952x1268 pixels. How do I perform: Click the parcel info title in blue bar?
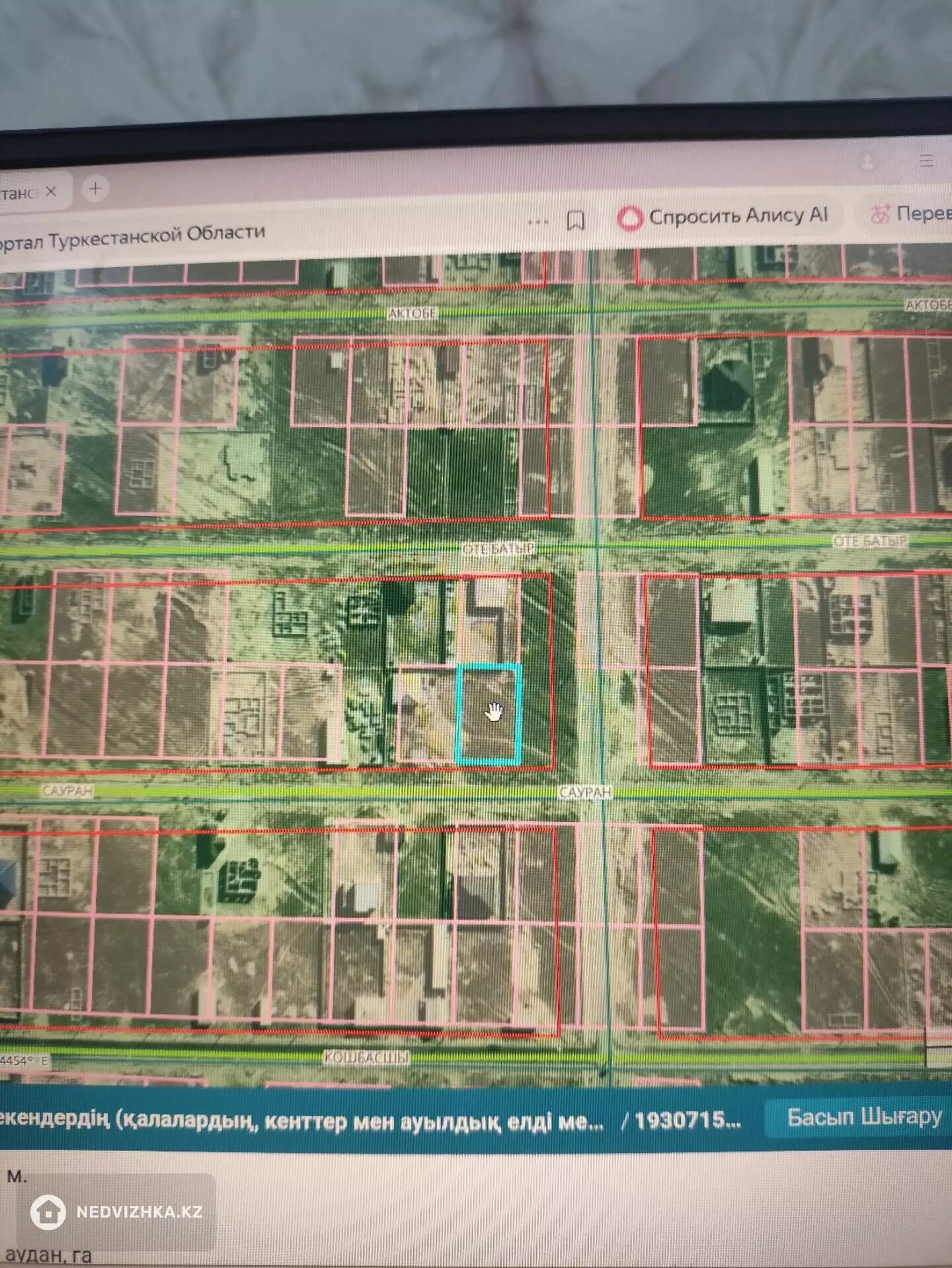click(301, 1121)
